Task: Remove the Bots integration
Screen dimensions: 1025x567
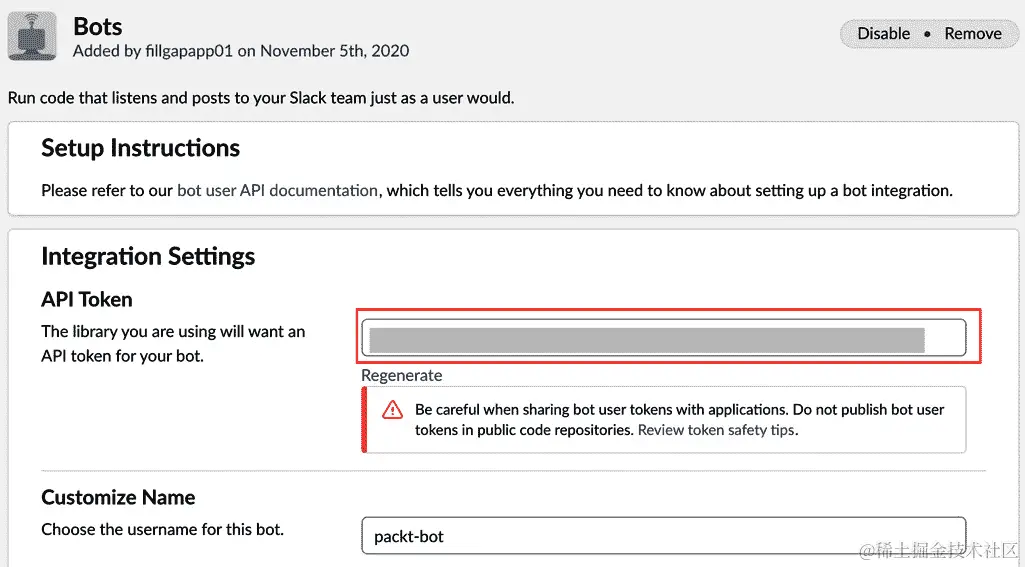Action: [x=973, y=33]
